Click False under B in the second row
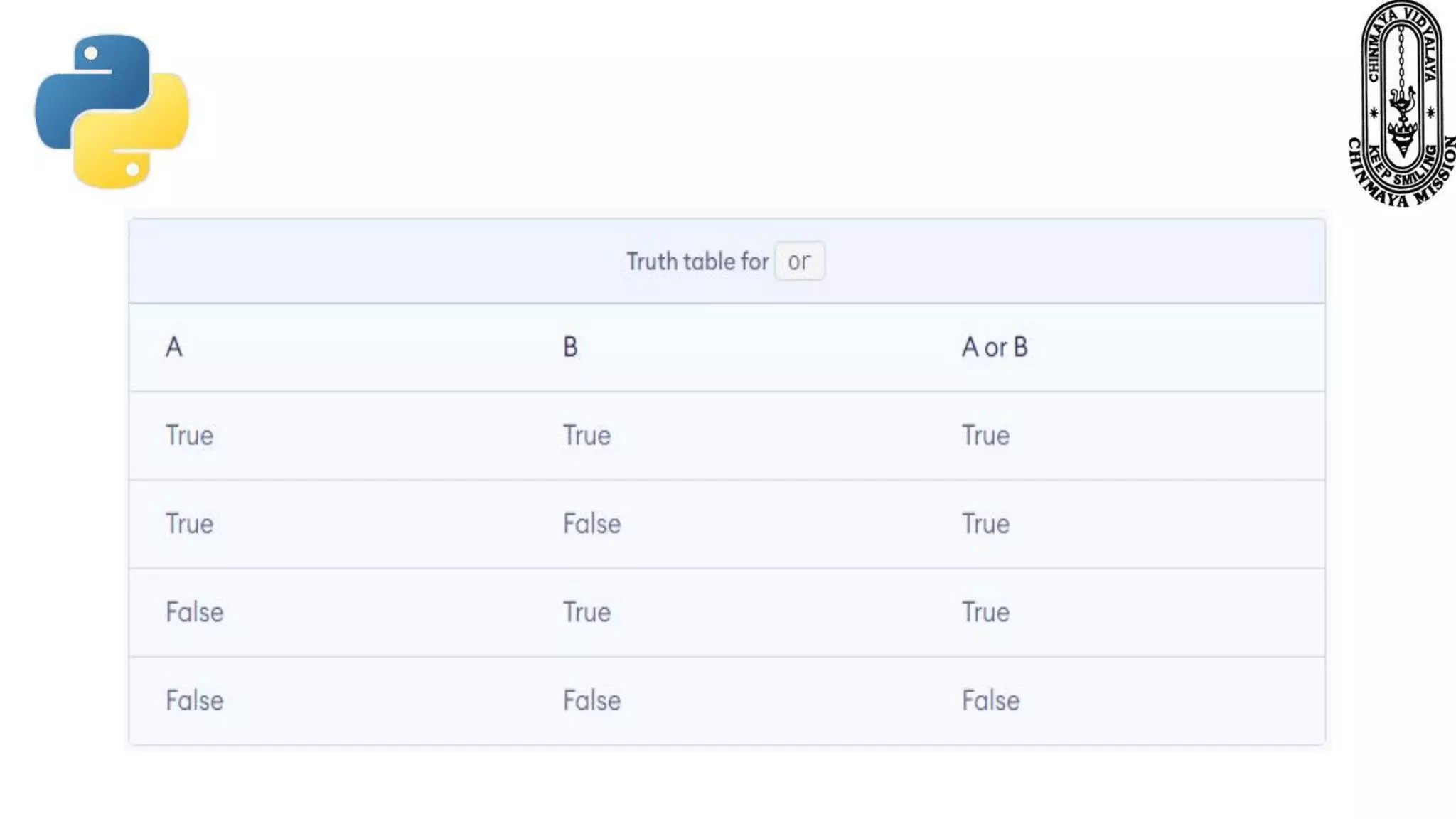The height and width of the screenshot is (819, 1456). coord(591,524)
